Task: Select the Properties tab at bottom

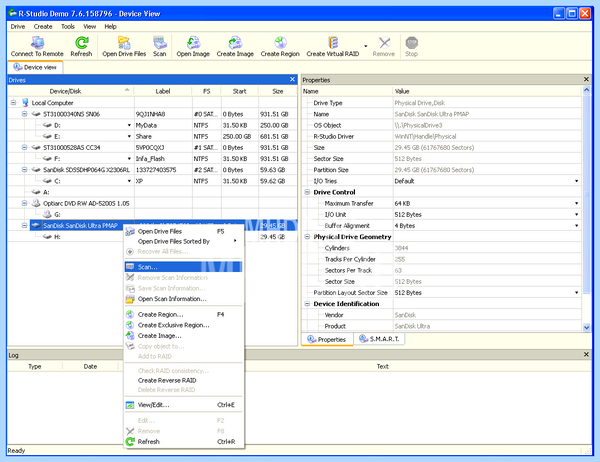Action: click(x=327, y=340)
